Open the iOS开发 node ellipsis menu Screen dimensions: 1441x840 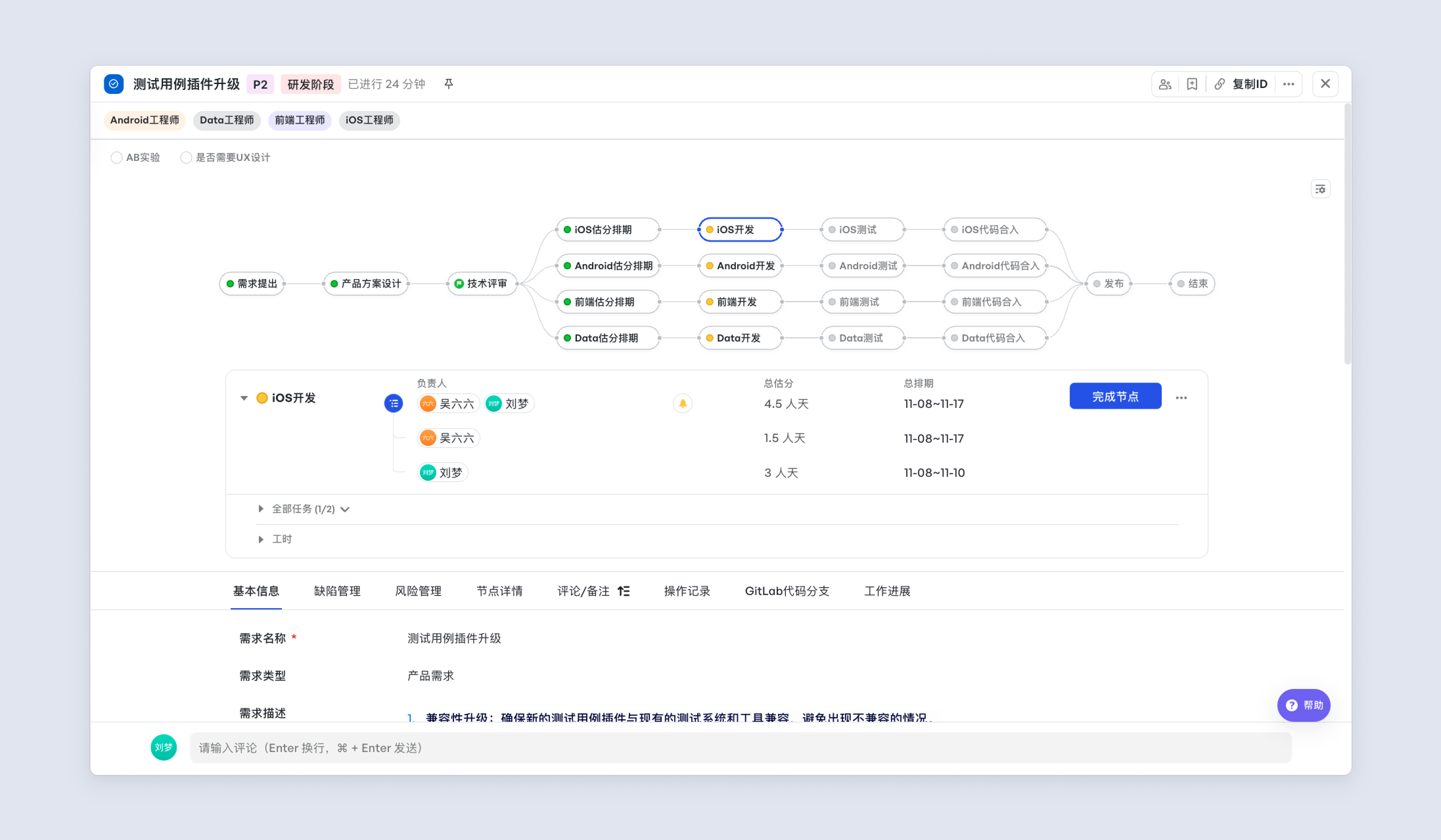(x=1181, y=398)
